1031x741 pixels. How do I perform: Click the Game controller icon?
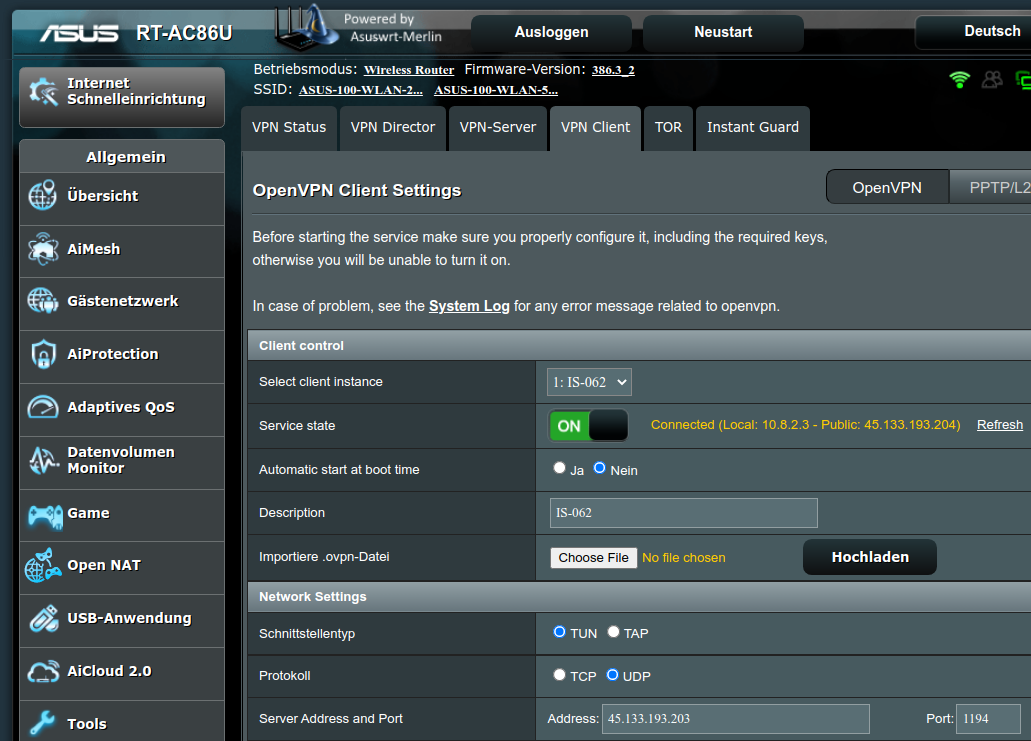[45, 516]
